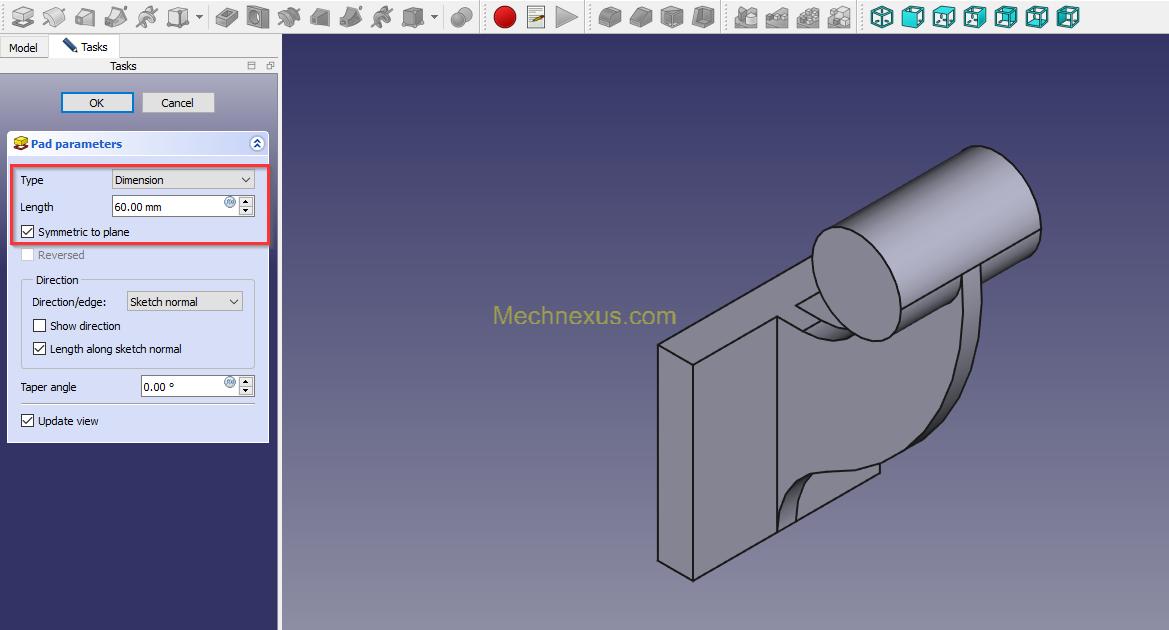Collapse the Pad parameters section
The width and height of the screenshot is (1169, 630).
257,144
